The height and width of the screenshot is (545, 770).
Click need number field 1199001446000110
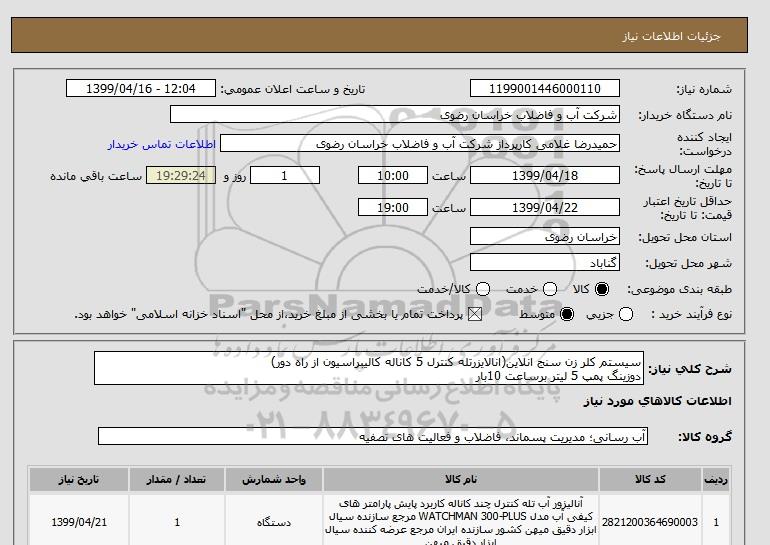click(545, 88)
